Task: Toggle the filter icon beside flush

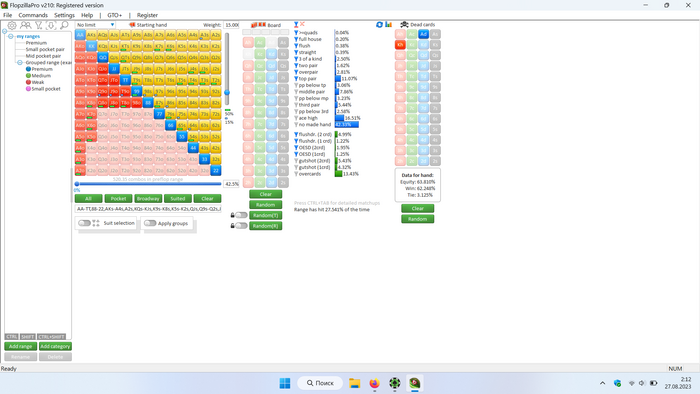Action: click(x=296, y=46)
